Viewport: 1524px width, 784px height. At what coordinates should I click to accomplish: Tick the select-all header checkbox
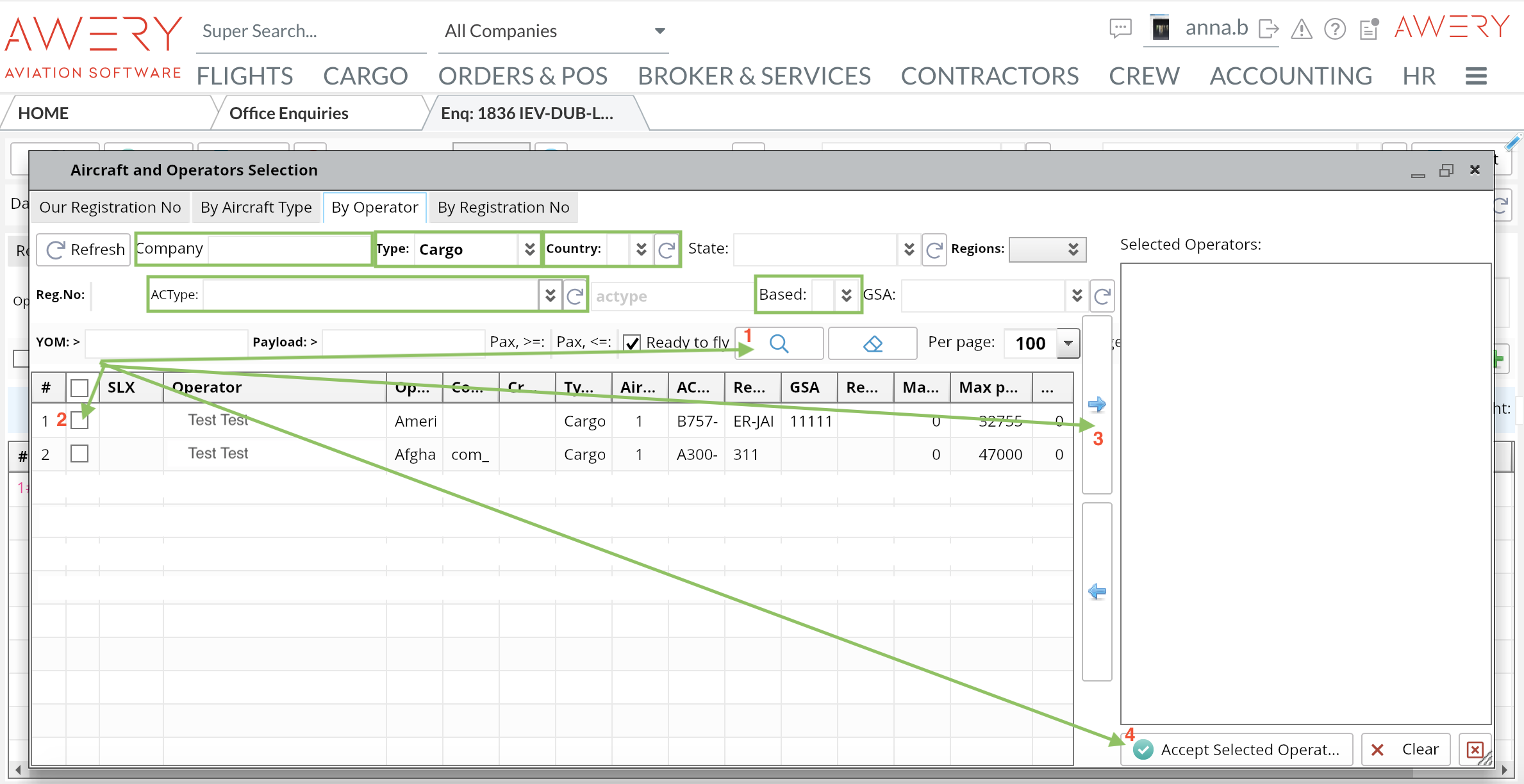pos(79,388)
